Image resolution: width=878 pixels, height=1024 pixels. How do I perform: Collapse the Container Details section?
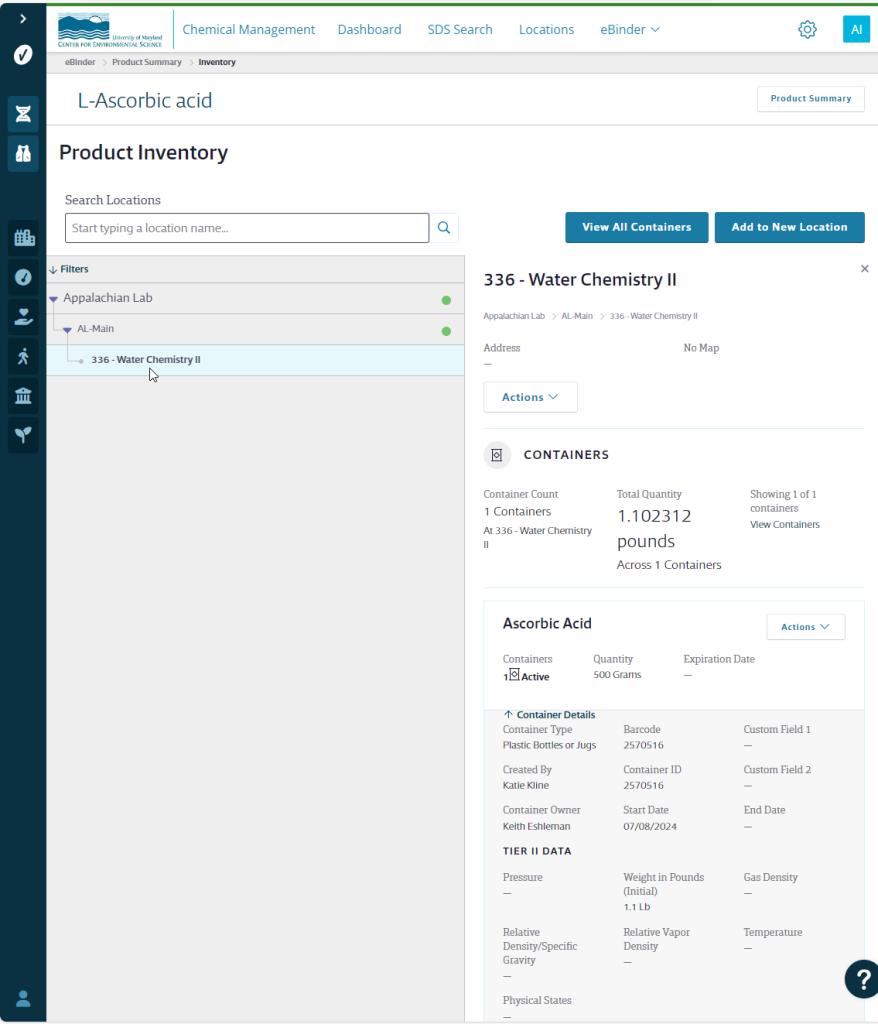coord(549,714)
